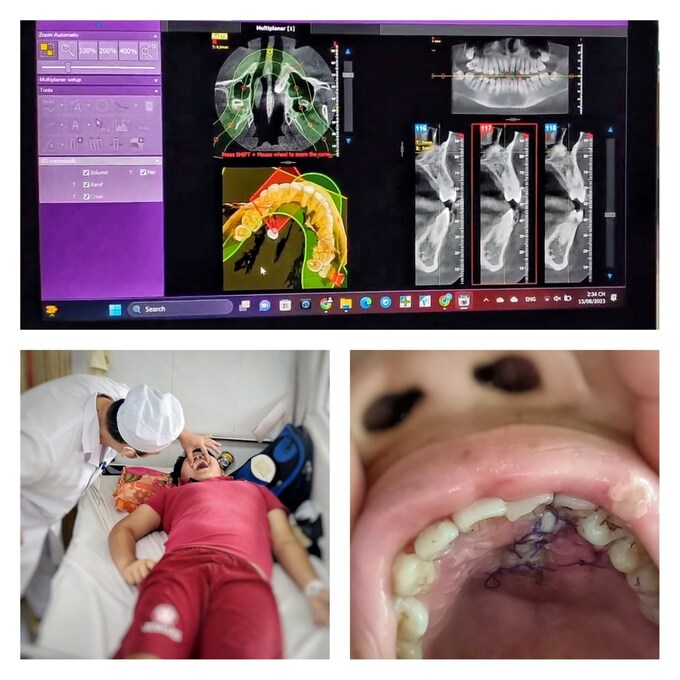The image size is (680, 680).
Task: Select the add tooth/crown tool icon
Action: tap(137, 143)
